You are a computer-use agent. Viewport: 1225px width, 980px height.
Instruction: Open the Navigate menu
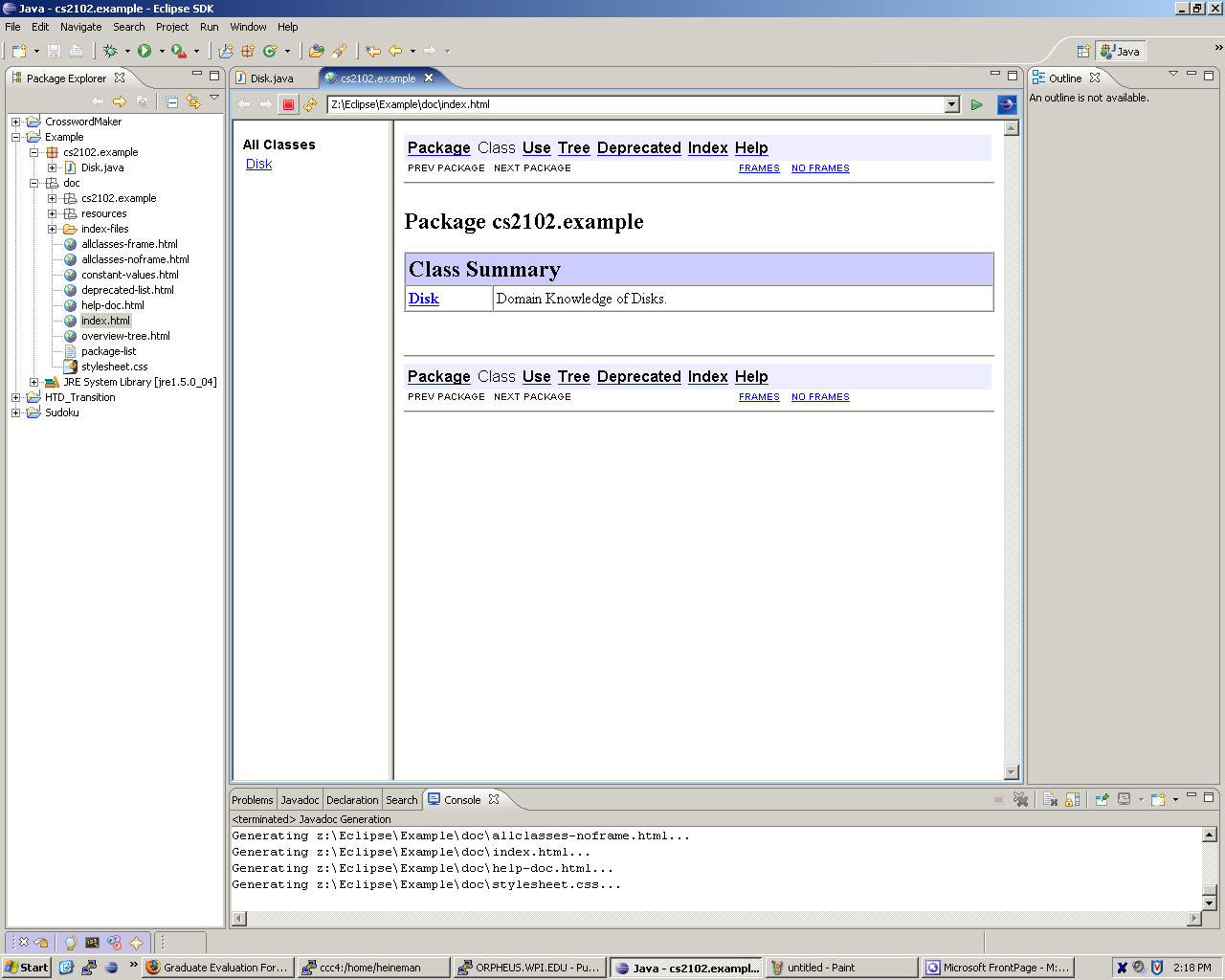[x=81, y=27]
